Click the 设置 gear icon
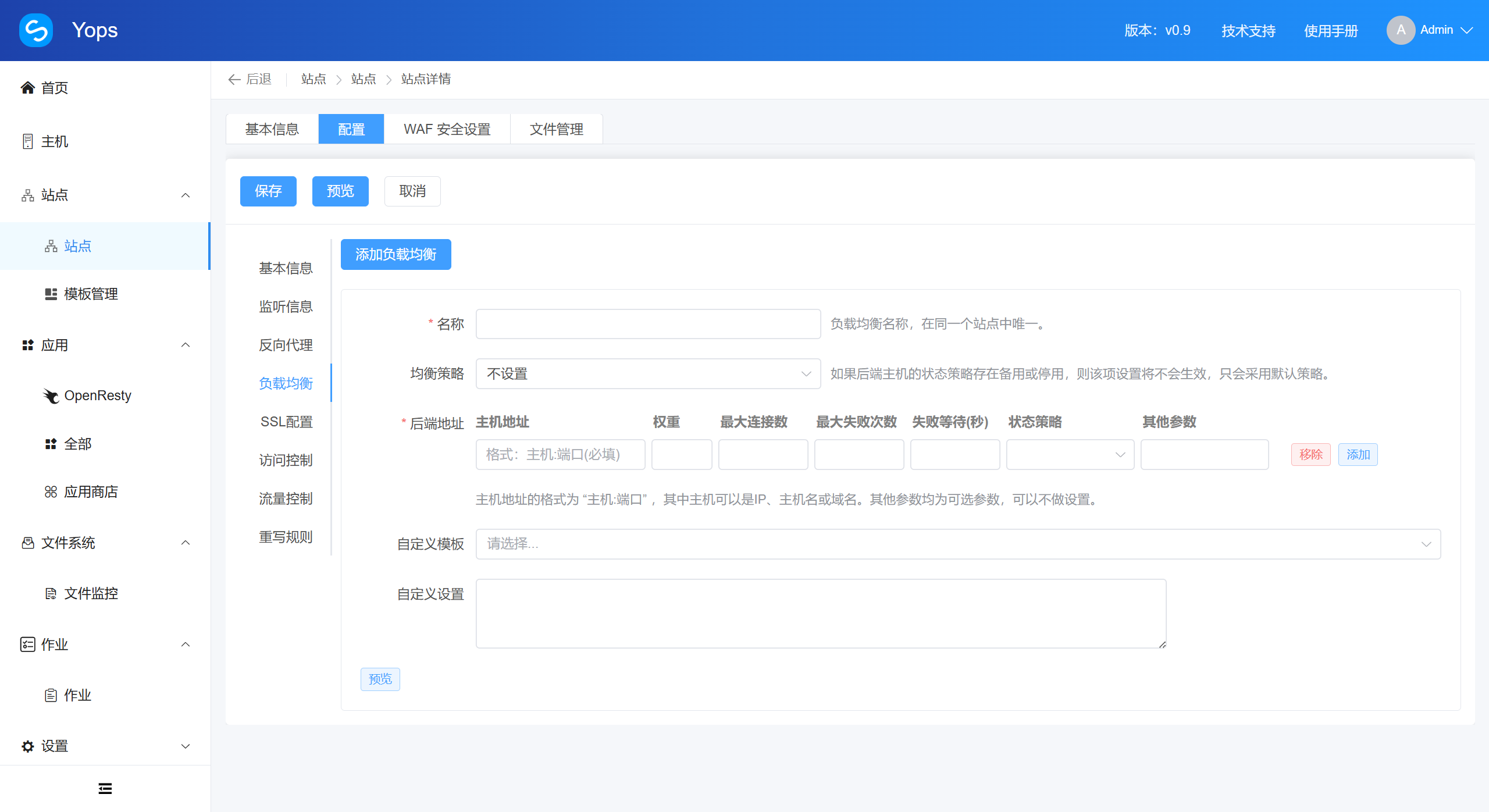The height and width of the screenshot is (812, 1489). pos(27,746)
